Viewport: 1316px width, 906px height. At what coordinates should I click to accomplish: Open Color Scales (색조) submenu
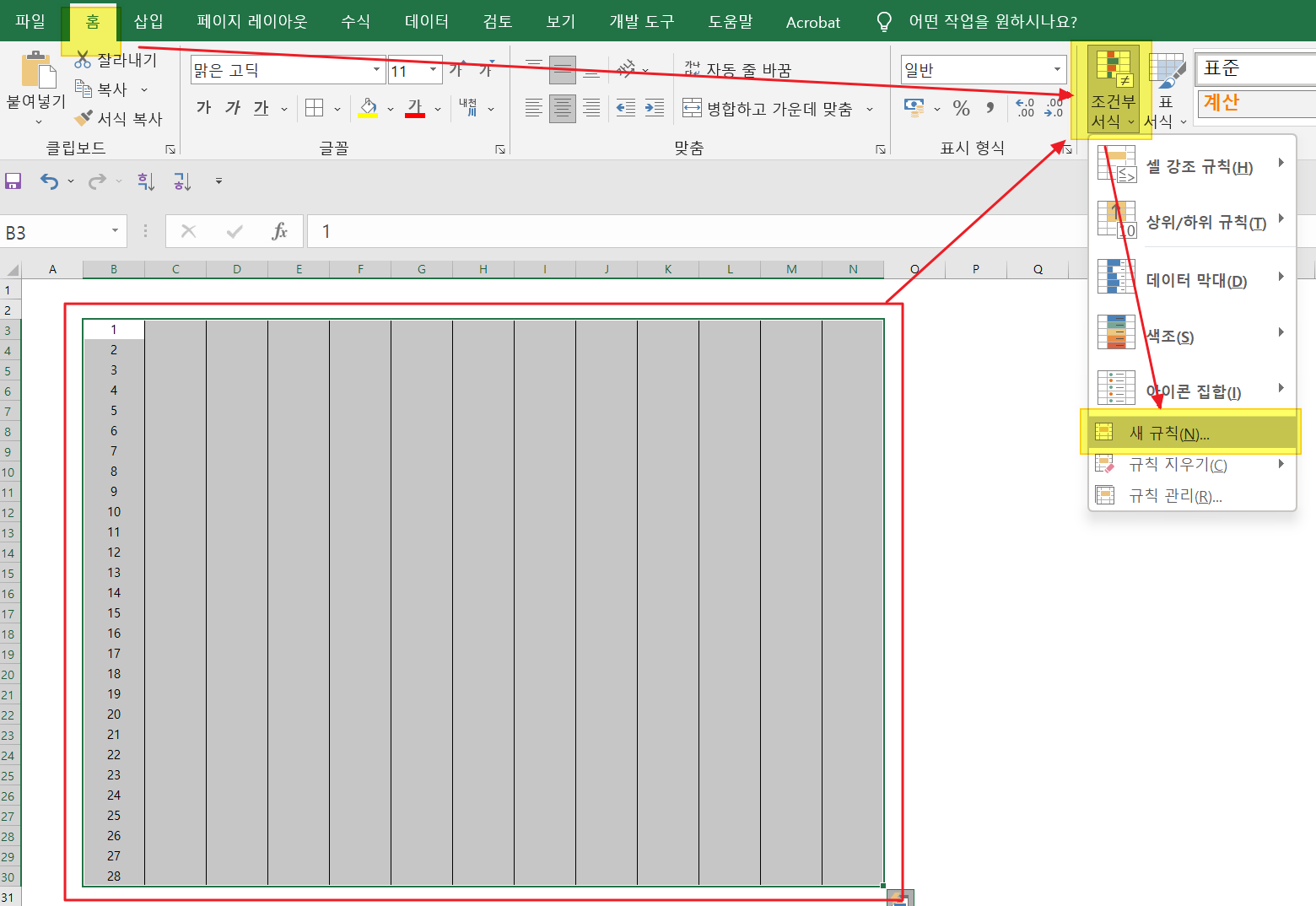[1192, 335]
